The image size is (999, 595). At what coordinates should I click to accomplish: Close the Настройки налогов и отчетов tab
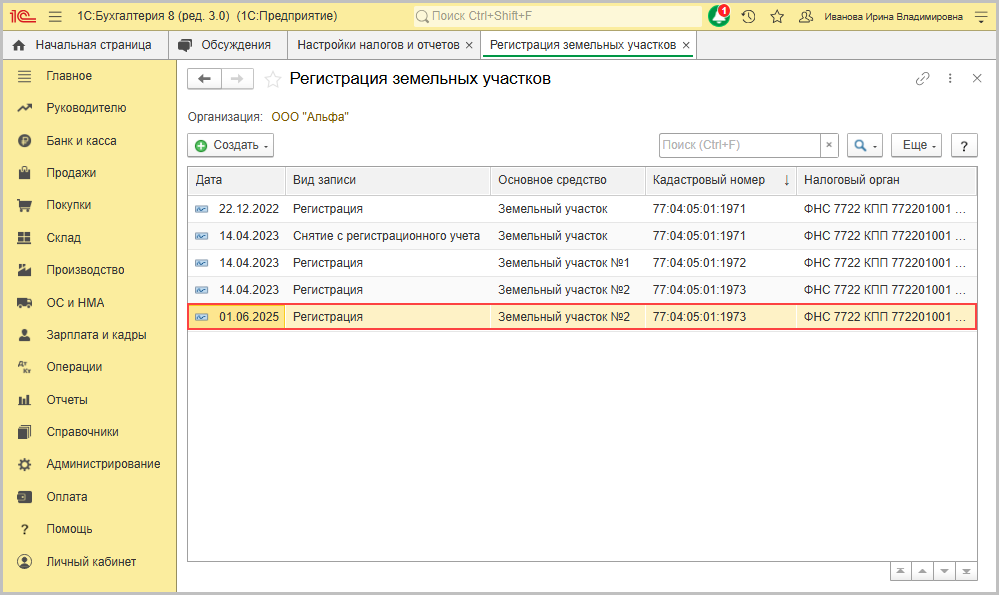pos(469,45)
